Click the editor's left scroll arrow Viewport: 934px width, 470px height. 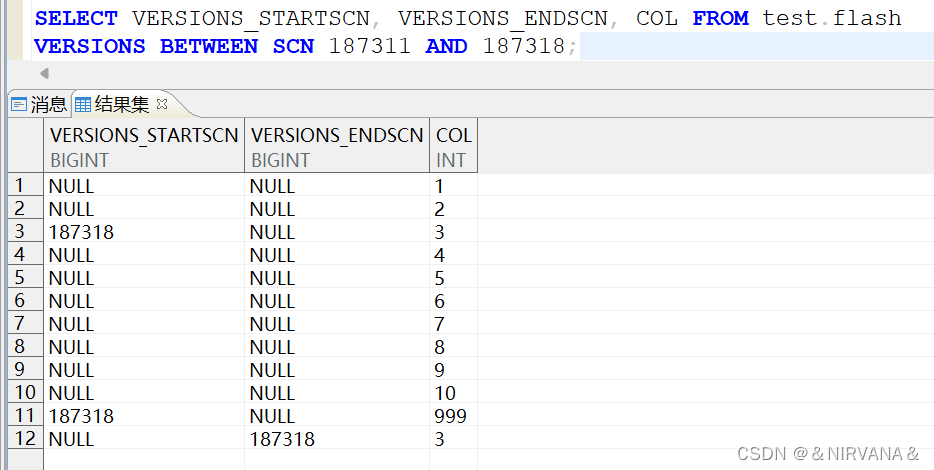(44, 74)
